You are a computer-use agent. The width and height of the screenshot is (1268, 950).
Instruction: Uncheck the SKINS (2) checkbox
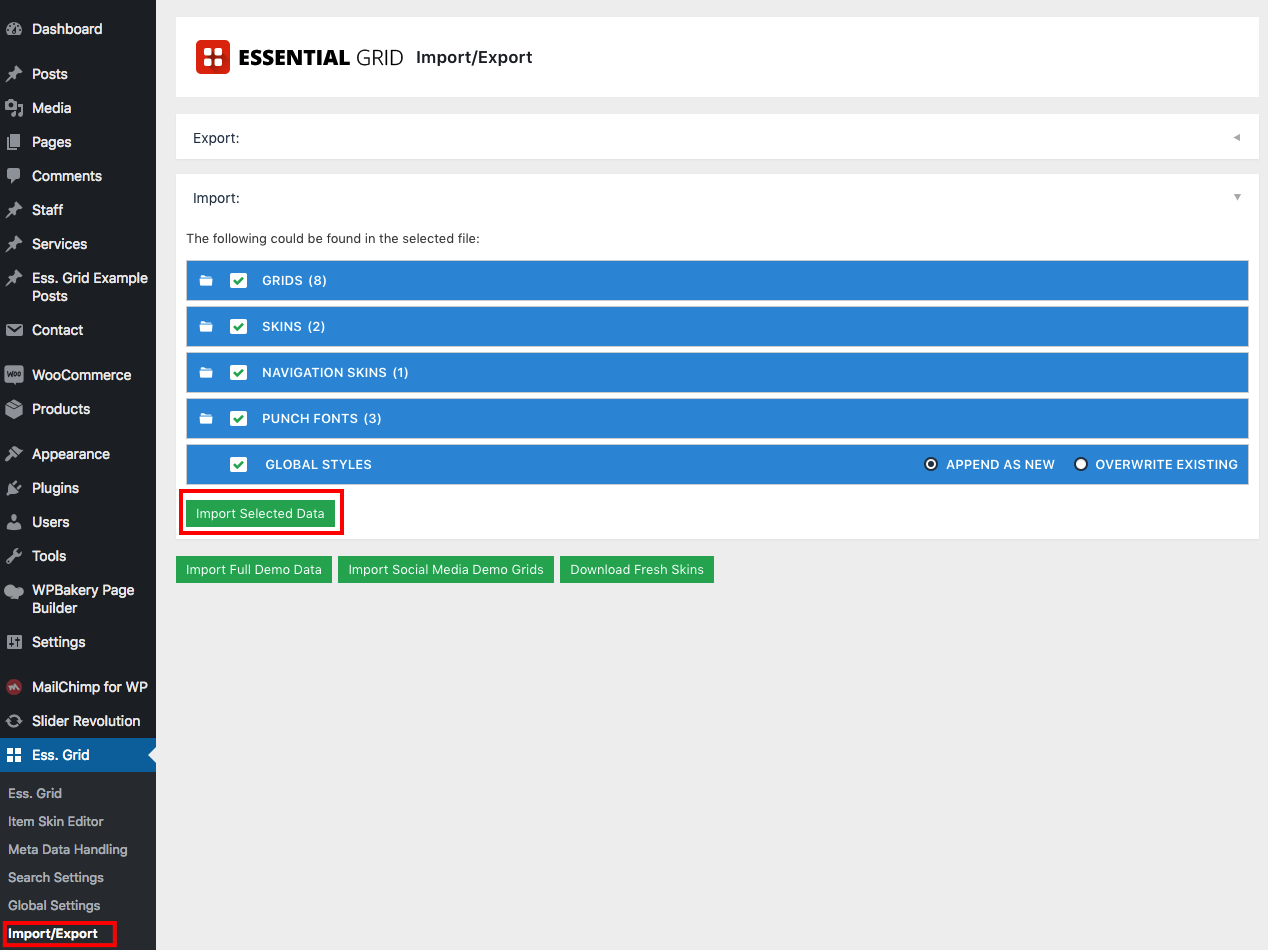(x=238, y=327)
